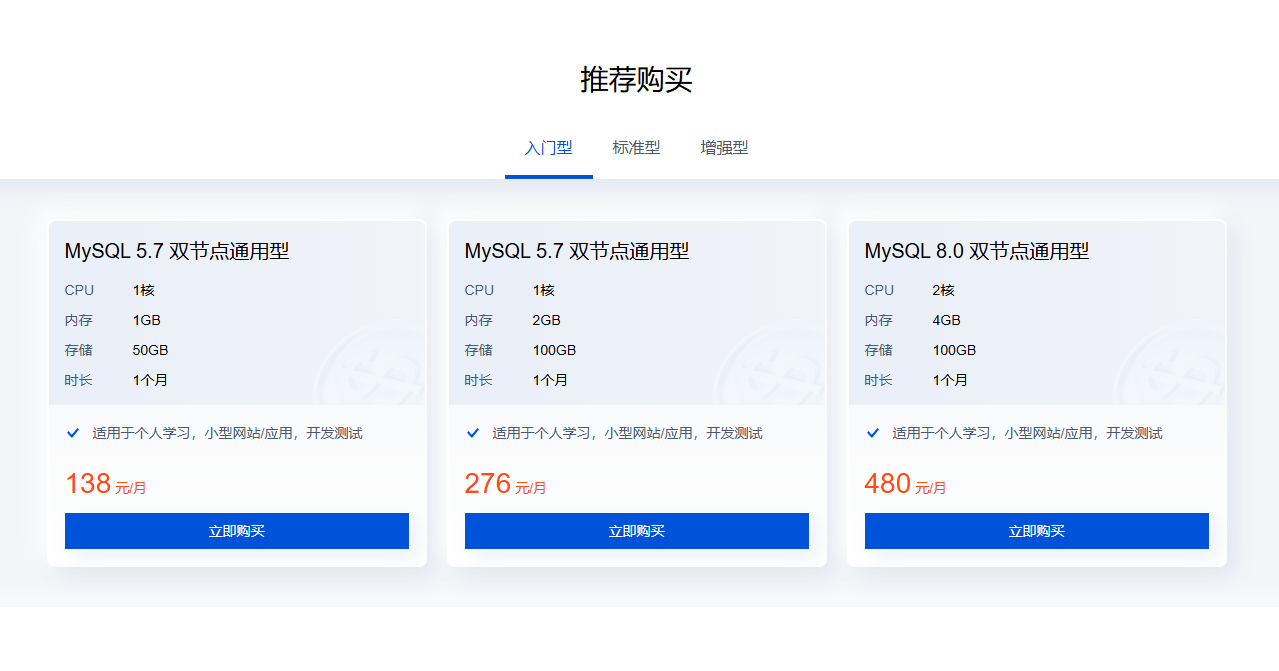Click the usage description in the 276 元/月 card

[x=628, y=433]
